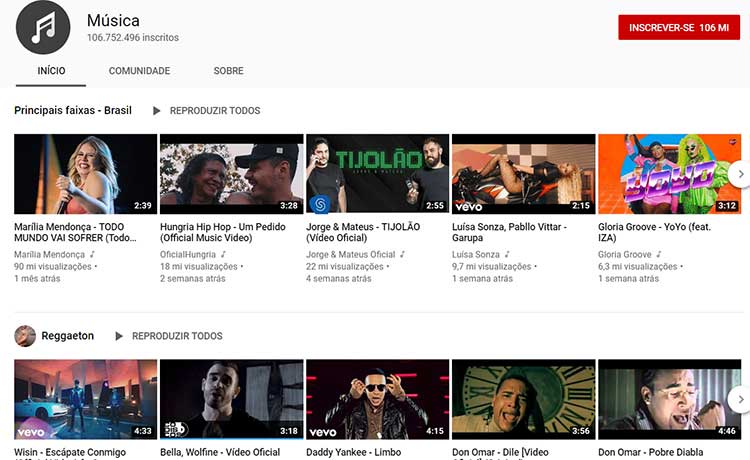Play the Daddy Yankee Limbo thumbnail

(x=377, y=399)
